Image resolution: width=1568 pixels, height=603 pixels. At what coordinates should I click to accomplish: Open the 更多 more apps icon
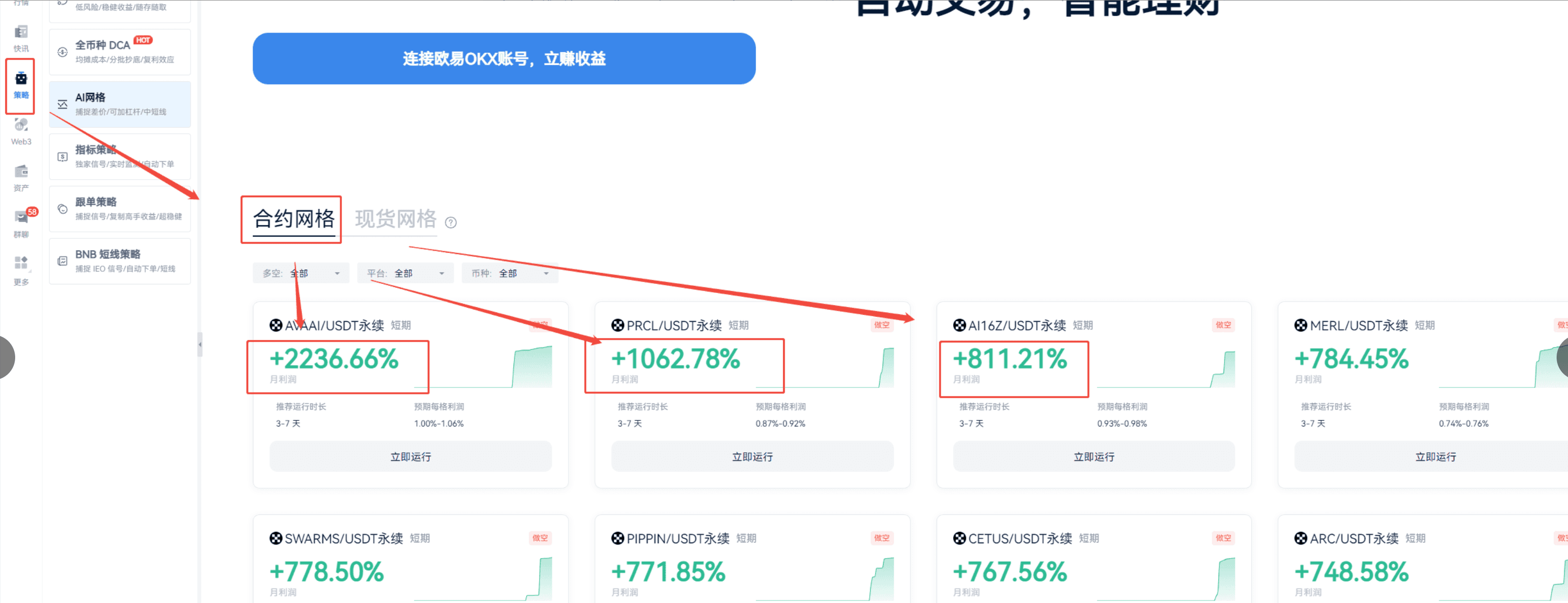coord(21,263)
